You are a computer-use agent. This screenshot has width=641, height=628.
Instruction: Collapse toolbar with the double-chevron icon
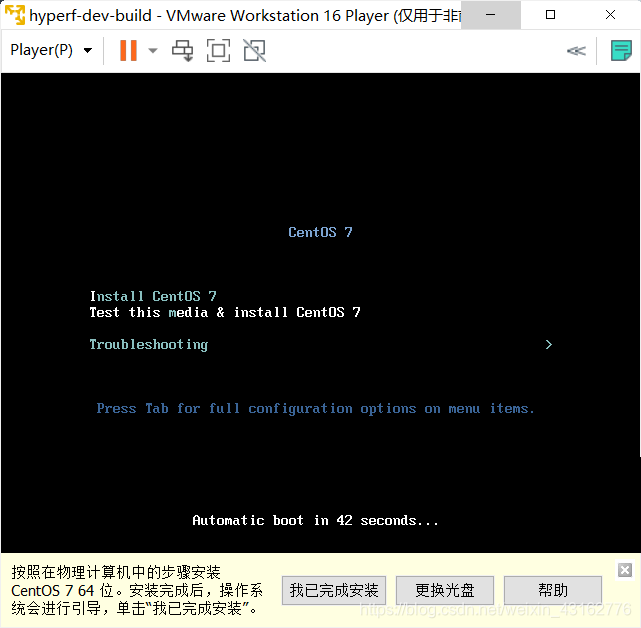(x=576, y=51)
